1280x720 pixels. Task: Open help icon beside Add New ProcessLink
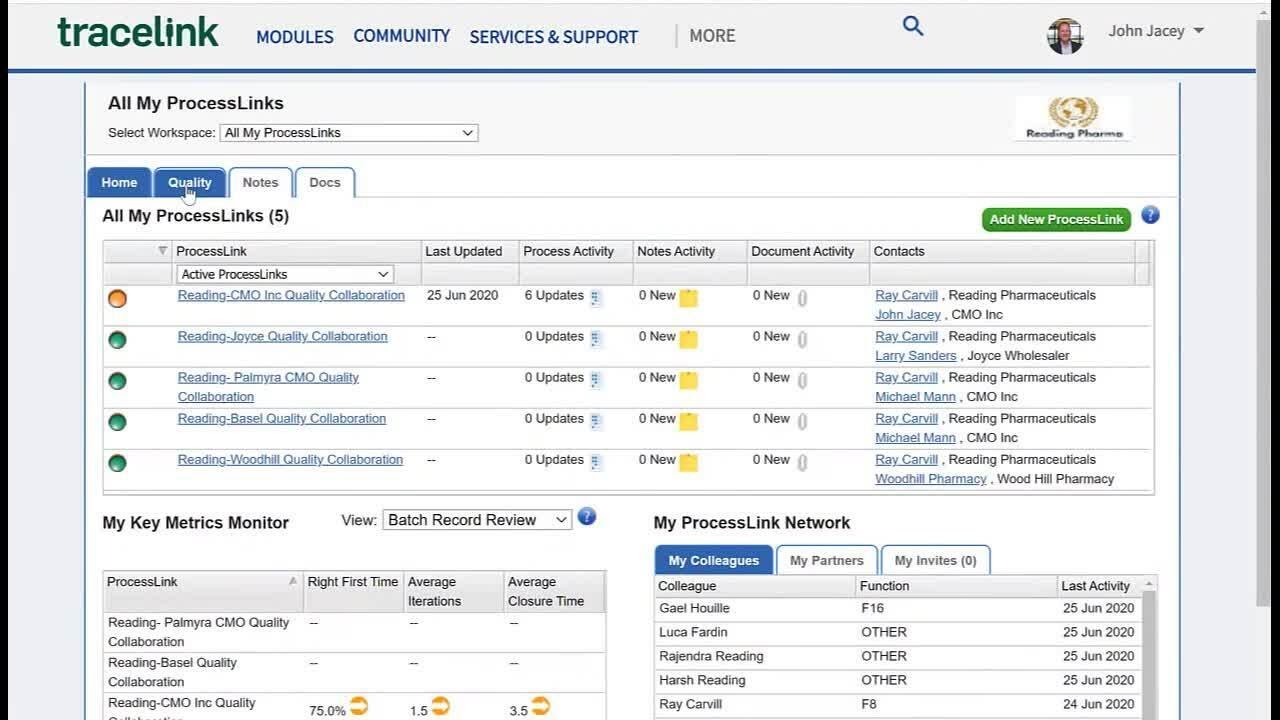click(x=1150, y=215)
